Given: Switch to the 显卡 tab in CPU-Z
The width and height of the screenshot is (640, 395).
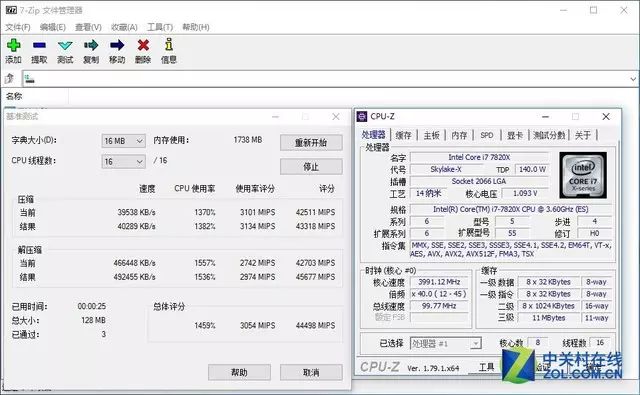Looking at the screenshot, I should point(515,135).
